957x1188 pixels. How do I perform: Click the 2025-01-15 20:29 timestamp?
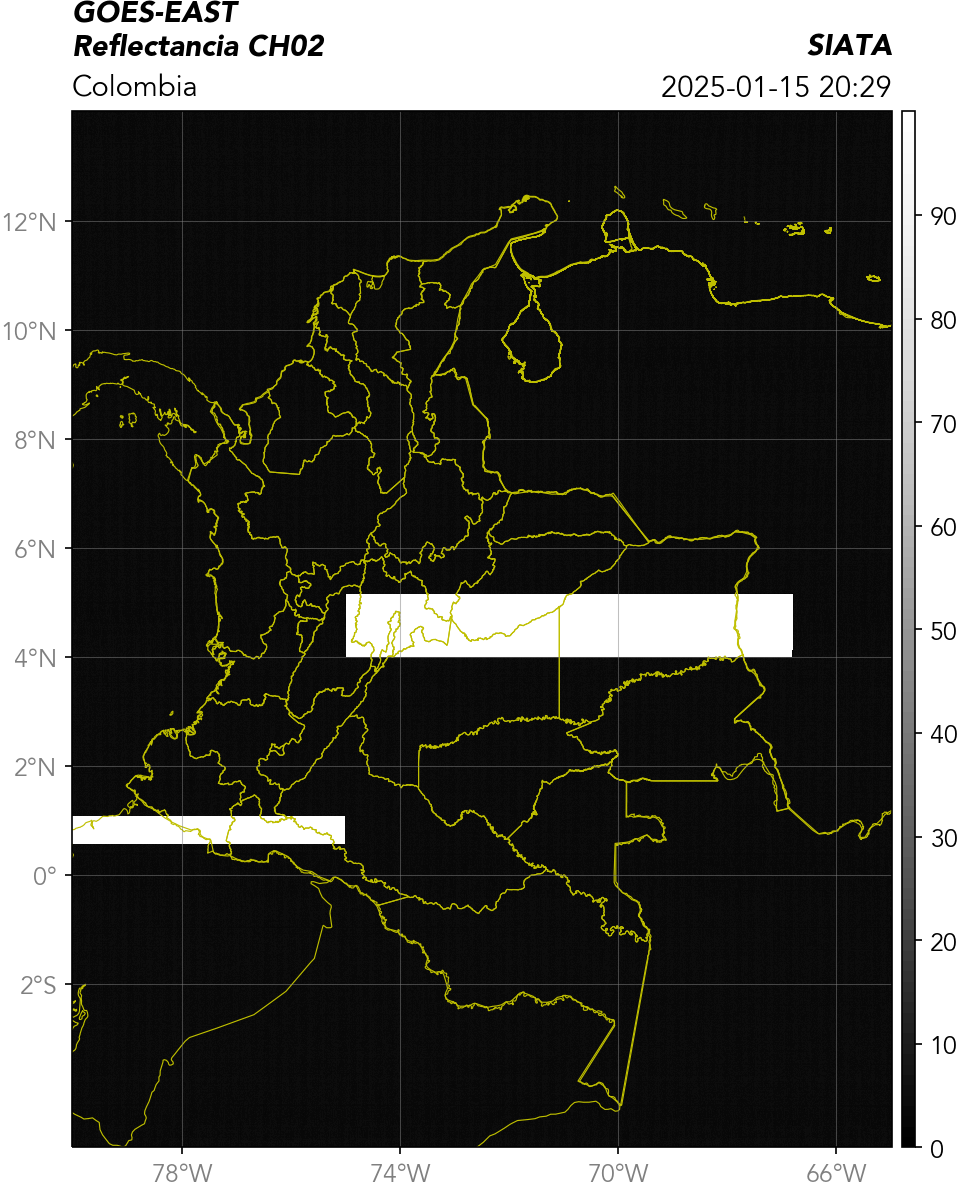coord(776,86)
